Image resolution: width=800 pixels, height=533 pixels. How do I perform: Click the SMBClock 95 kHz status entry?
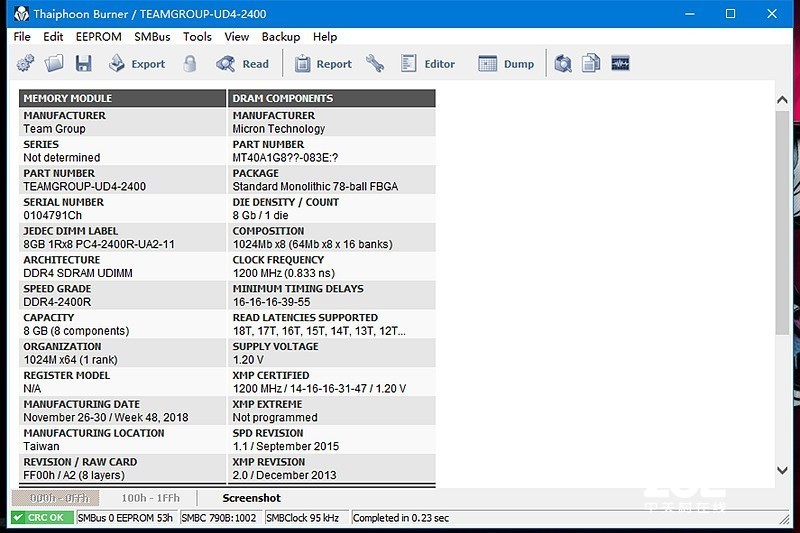303,518
